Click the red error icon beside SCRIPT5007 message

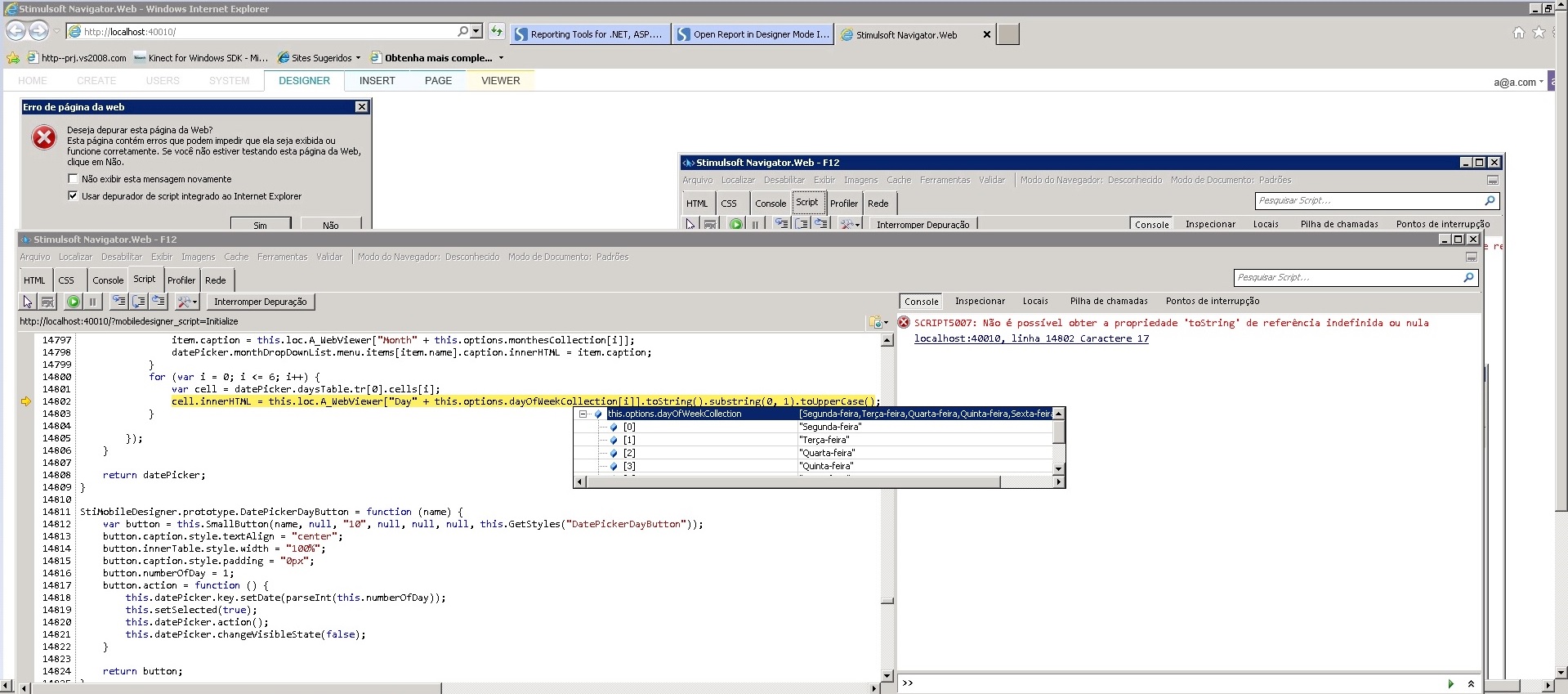(x=904, y=322)
